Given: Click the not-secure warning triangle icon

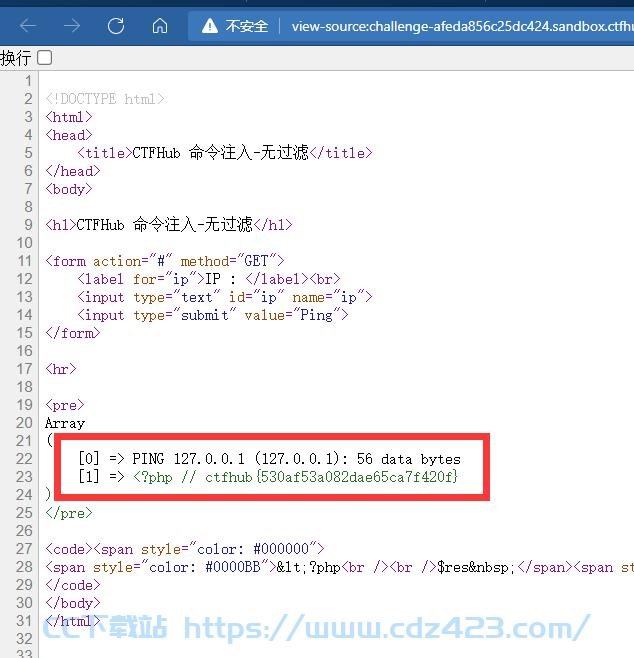Looking at the screenshot, I should tap(210, 26).
